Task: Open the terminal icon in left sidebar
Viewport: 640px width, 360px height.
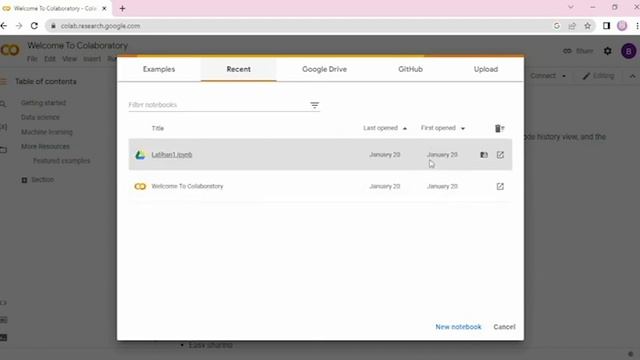Action: coord(3,338)
